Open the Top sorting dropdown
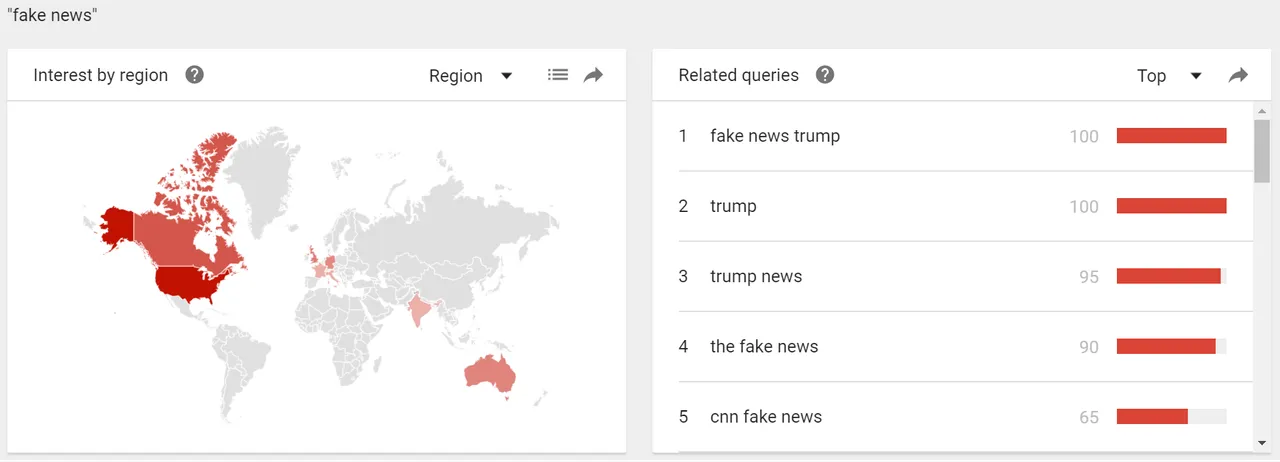1280x462 pixels. coord(1169,76)
